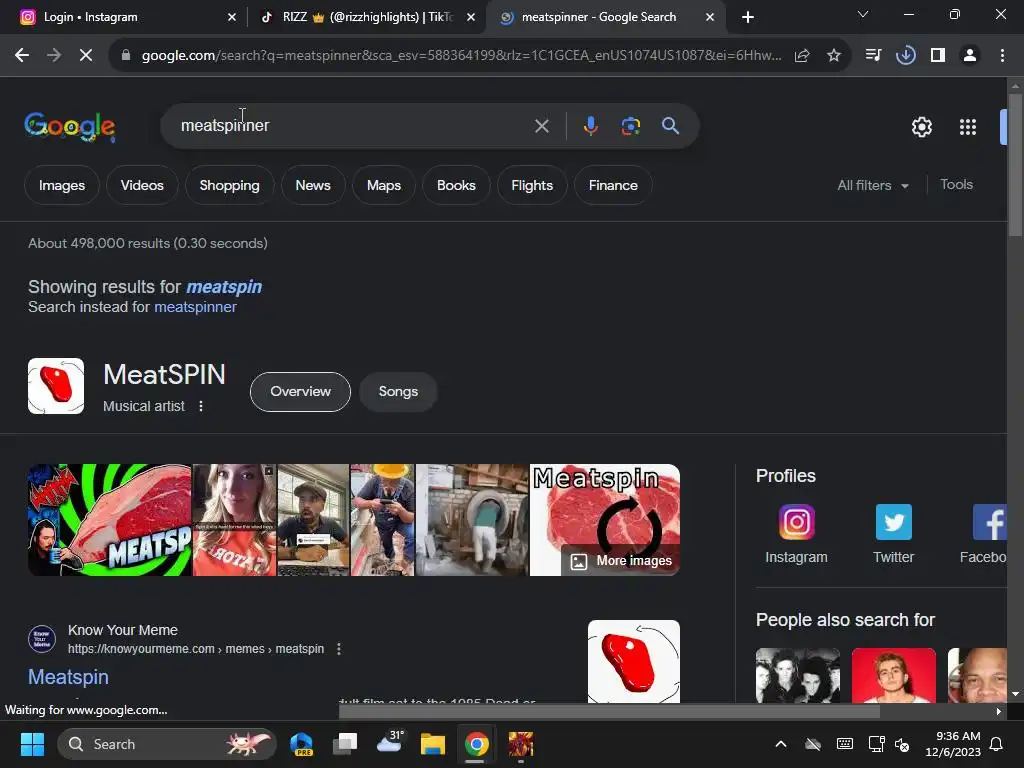Search instead for meatspinner link
Viewport: 1024px width, 768px height.
click(x=195, y=307)
